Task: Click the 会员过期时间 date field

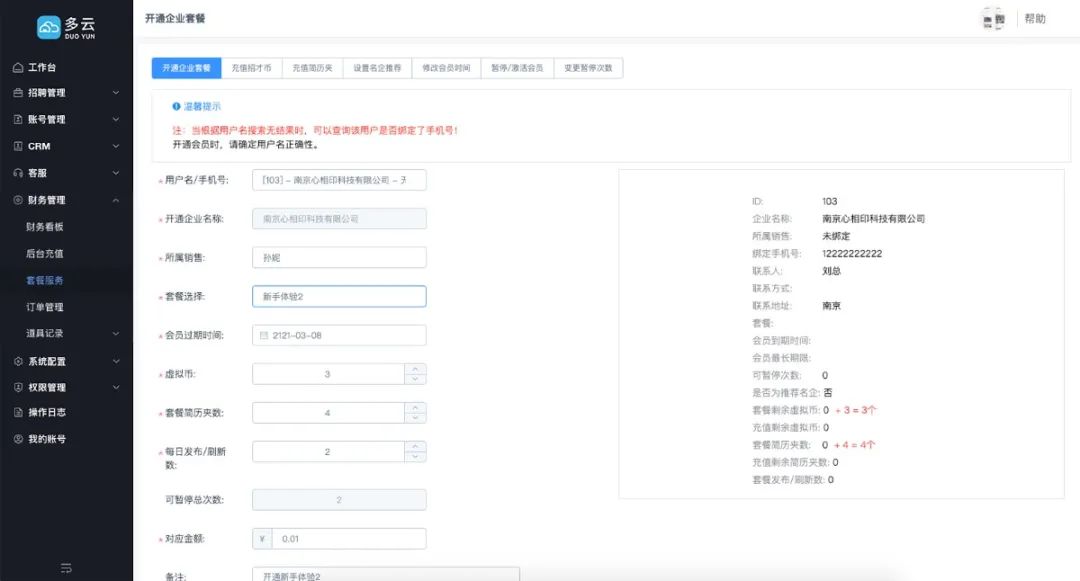Action: click(x=340, y=335)
